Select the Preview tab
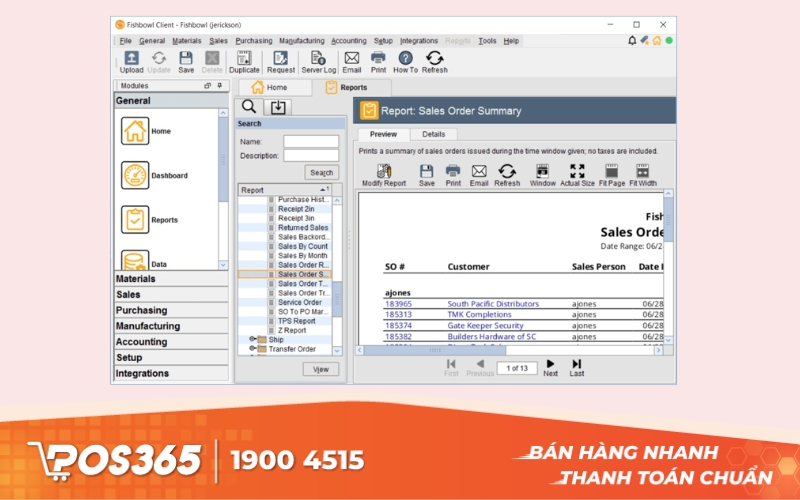The image size is (800, 500). (x=383, y=134)
